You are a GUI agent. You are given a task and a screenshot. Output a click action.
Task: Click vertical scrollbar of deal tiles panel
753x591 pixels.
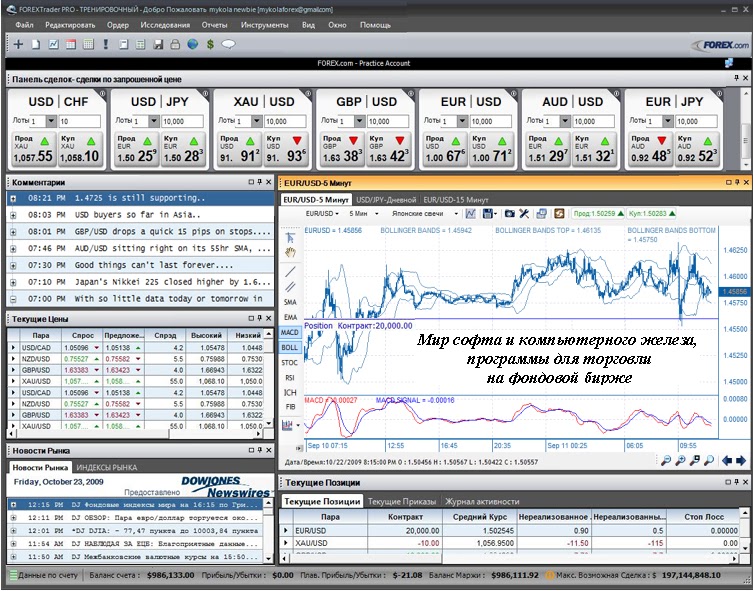pyautogui.click(x=745, y=128)
